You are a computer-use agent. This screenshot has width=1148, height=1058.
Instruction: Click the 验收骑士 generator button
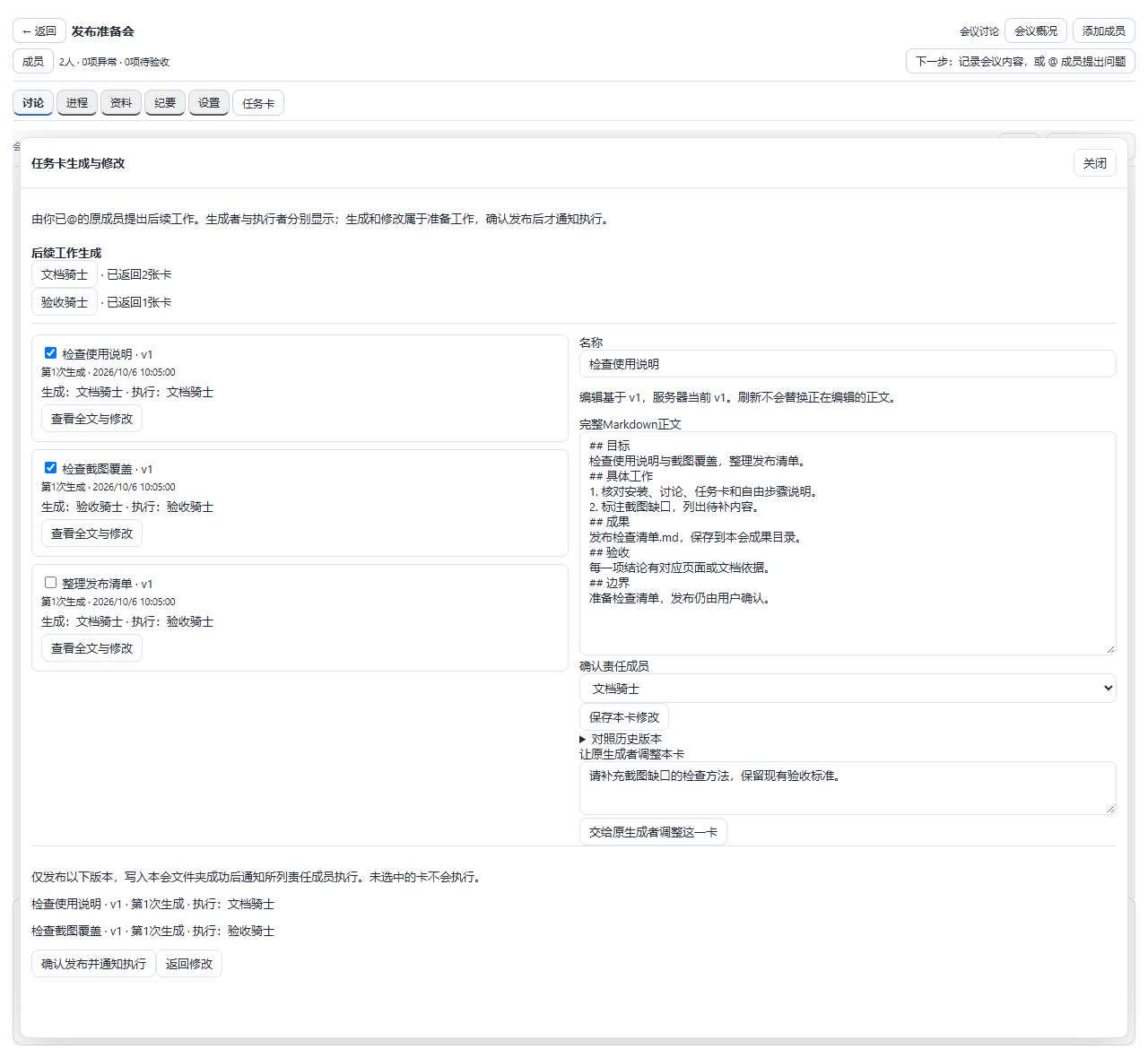[x=65, y=302]
